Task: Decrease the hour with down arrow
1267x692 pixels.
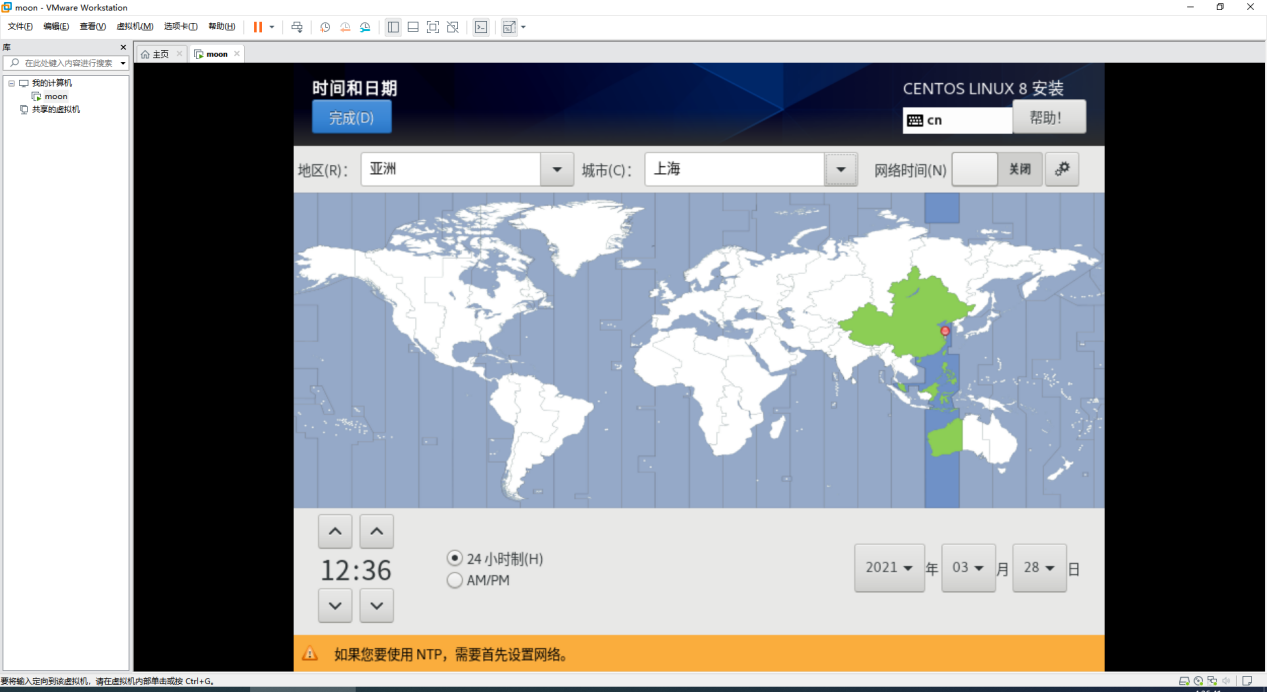Action: coord(335,605)
